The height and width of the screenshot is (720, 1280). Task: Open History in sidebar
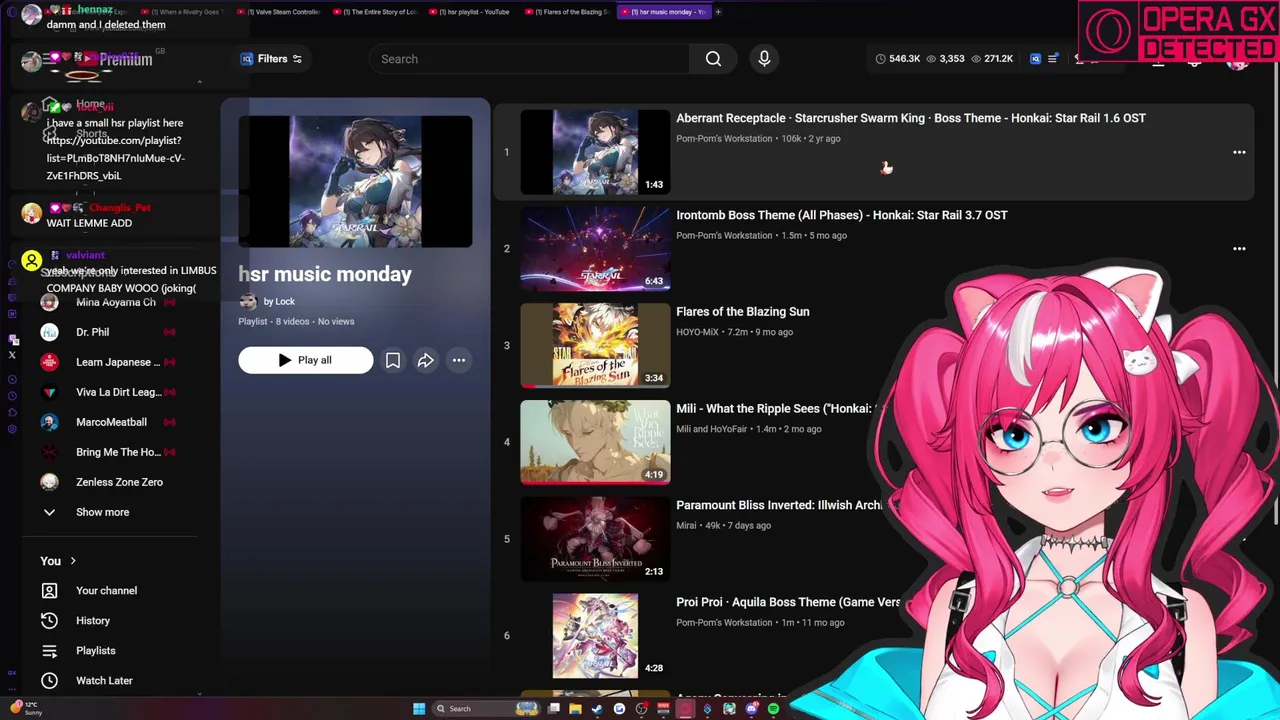pyautogui.click(x=93, y=620)
